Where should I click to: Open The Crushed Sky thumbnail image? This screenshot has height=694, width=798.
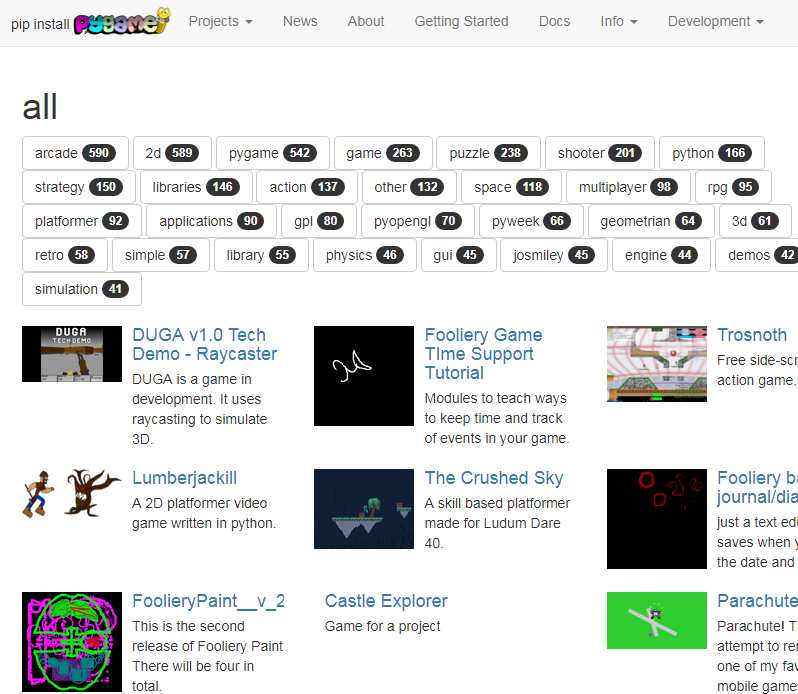tap(363, 508)
